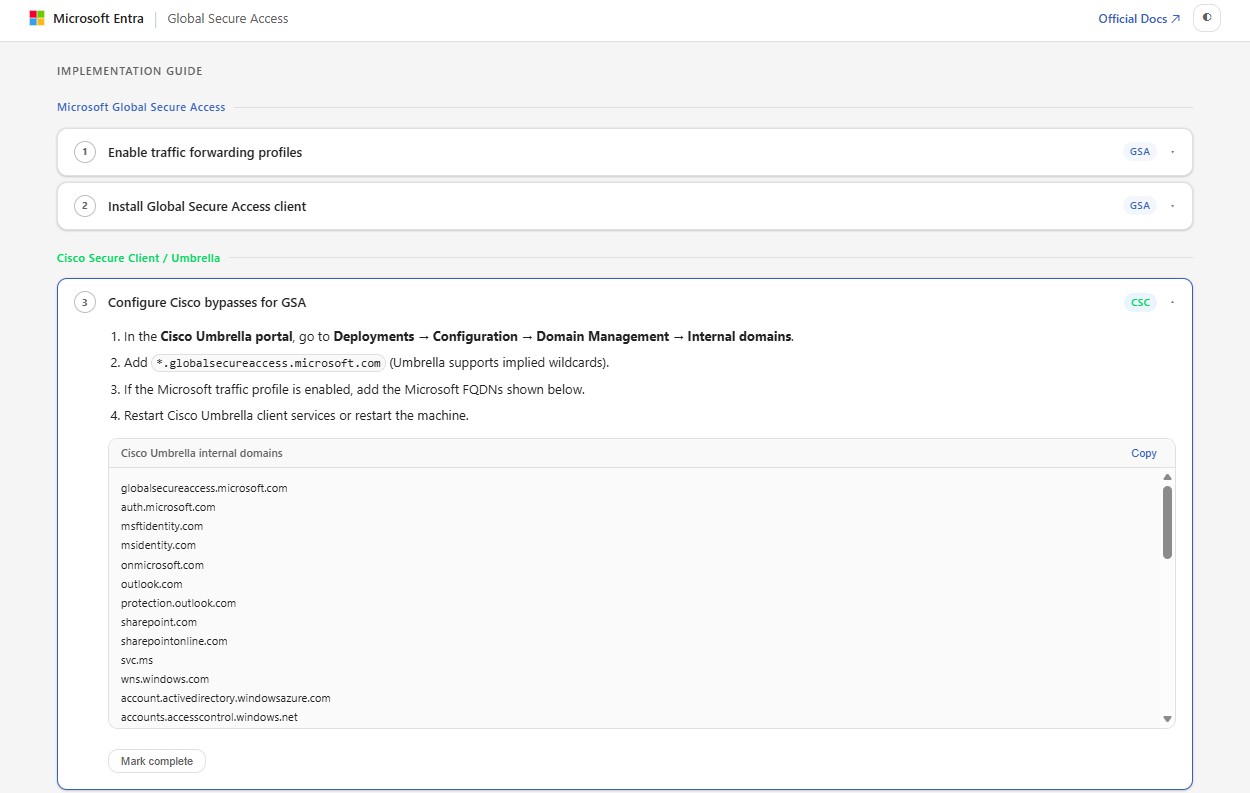The image size is (1250, 793).
Task: Select the sharepoint.com line in the list
Action: pyautogui.click(x=159, y=622)
